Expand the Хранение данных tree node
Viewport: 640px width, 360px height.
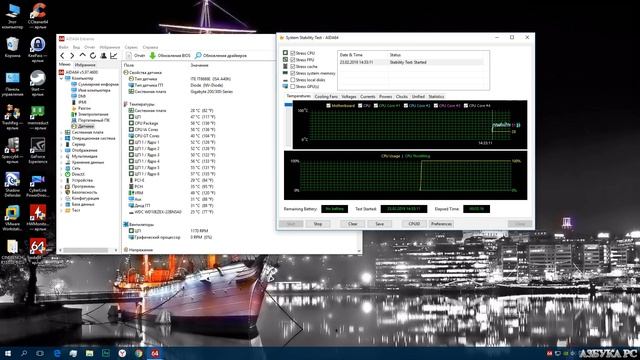[x=62, y=162]
